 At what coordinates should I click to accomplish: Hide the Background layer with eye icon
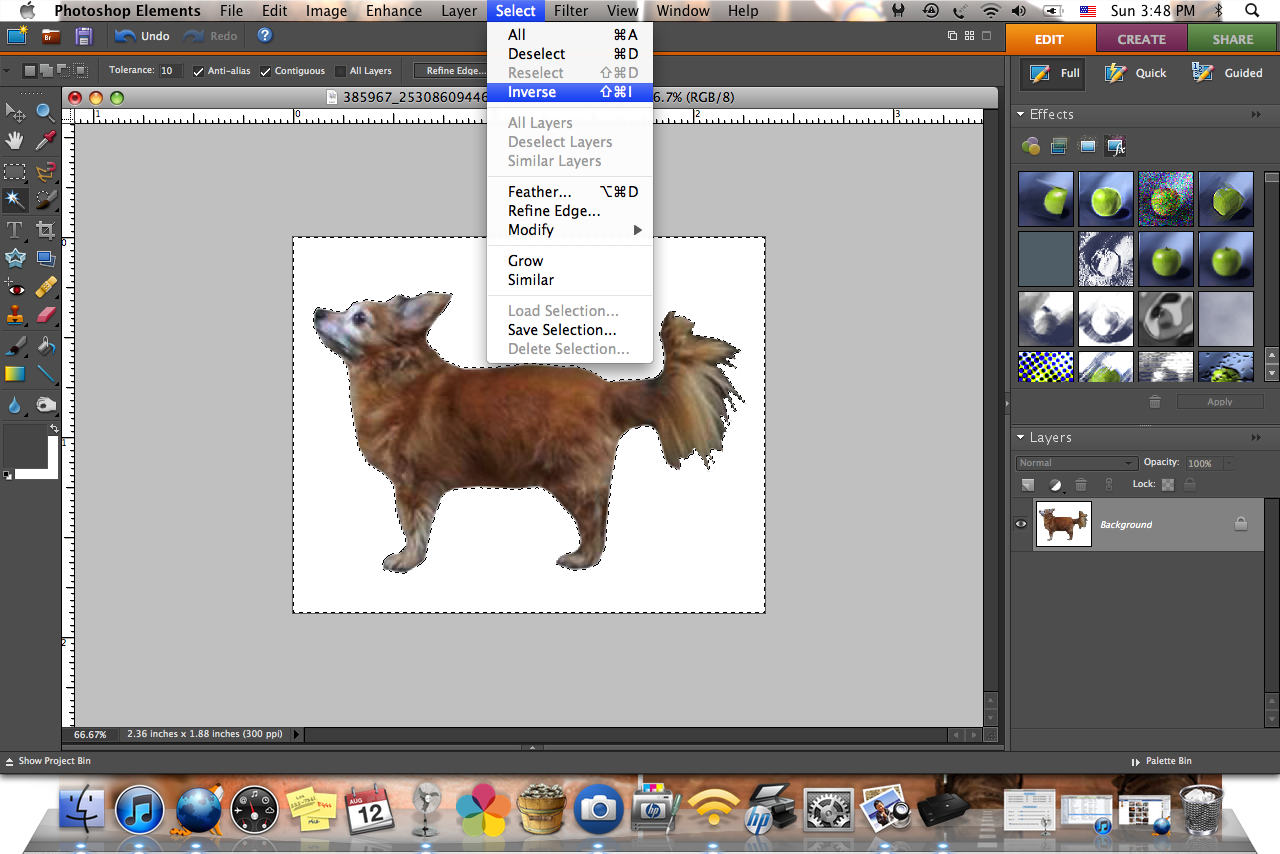click(x=1021, y=523)
